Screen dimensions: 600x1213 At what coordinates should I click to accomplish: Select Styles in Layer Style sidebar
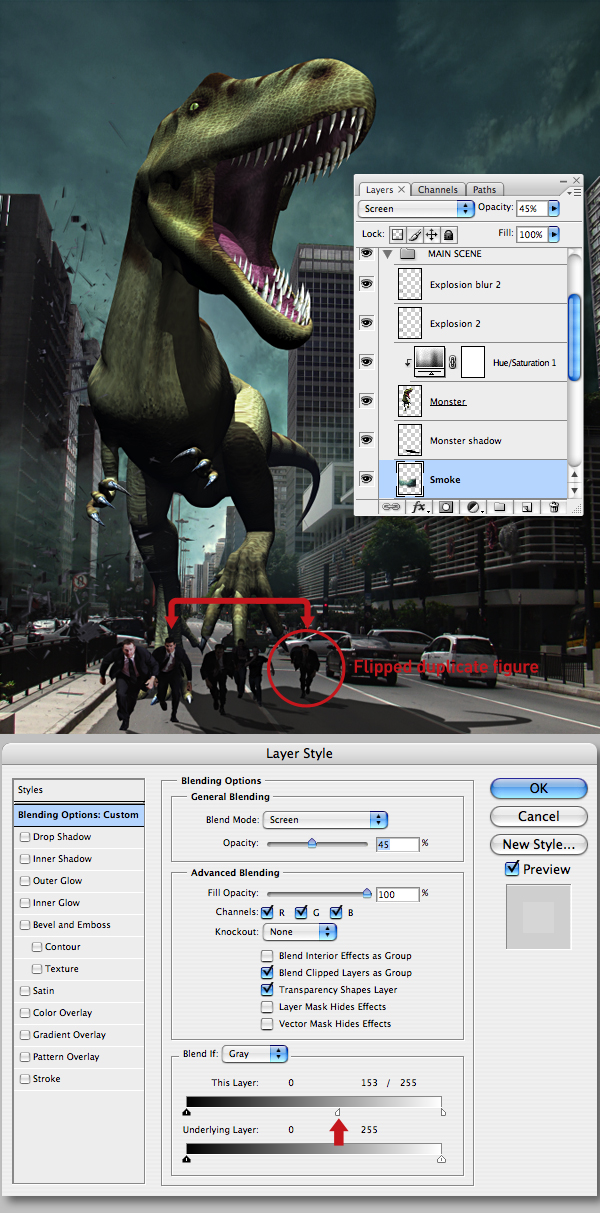click(78, 790)
